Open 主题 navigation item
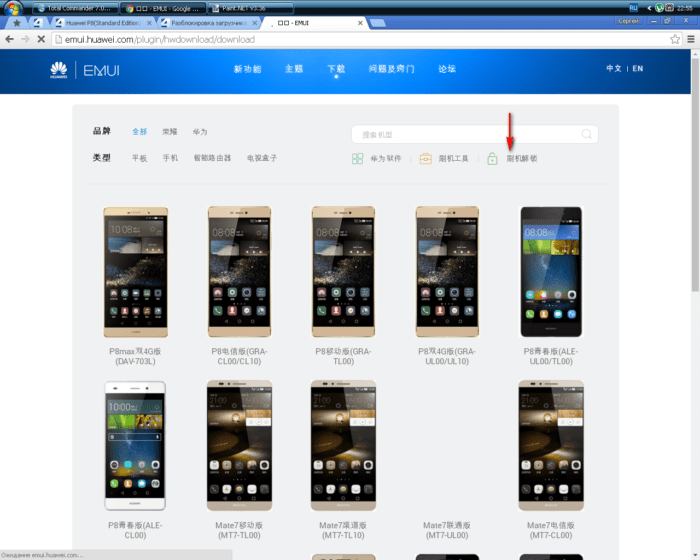Viewport: 700px width, 560px height. click(294, 69)
